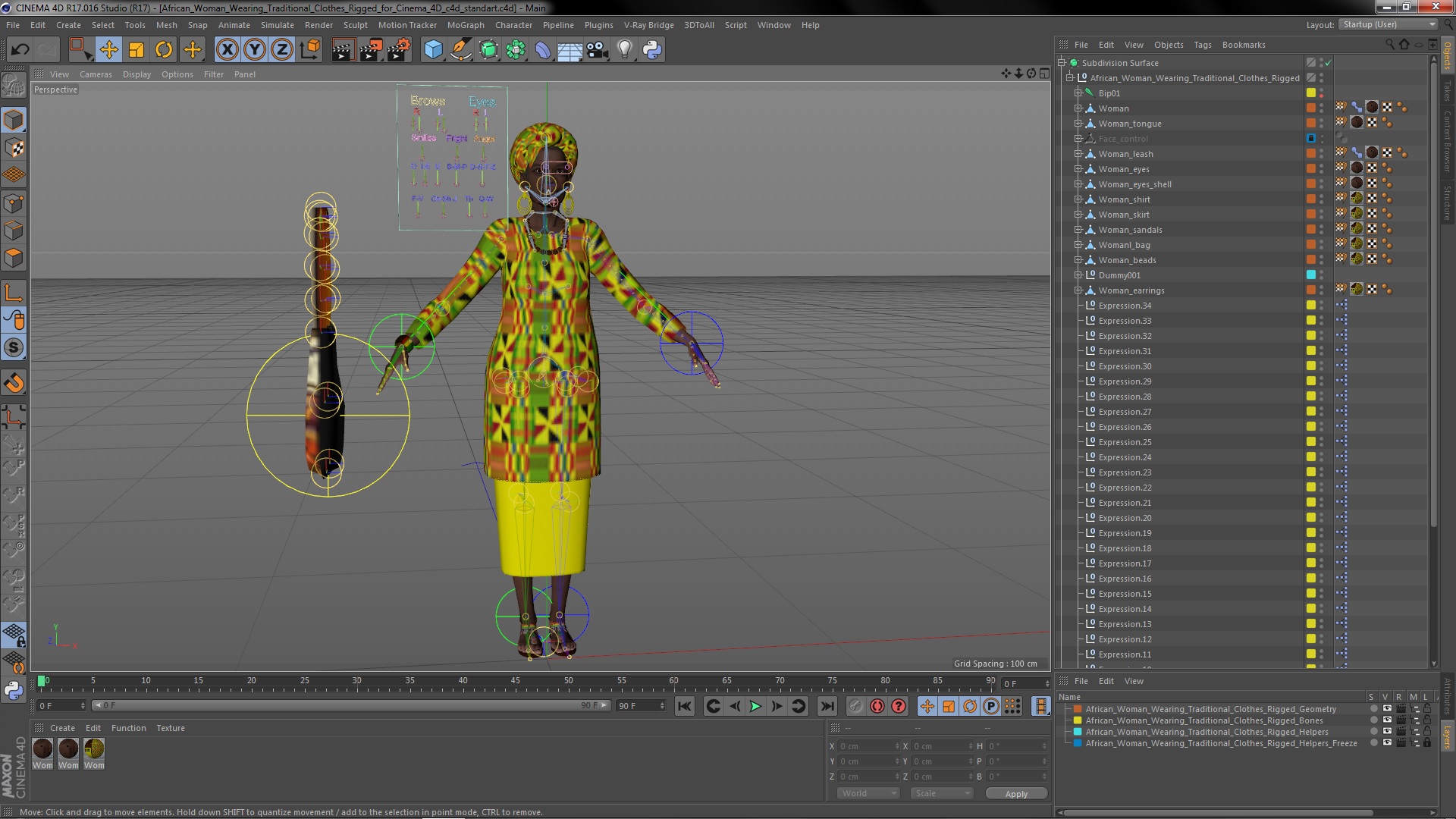
Task: Select the Expression.20 object
Action: pos(1125,518)
